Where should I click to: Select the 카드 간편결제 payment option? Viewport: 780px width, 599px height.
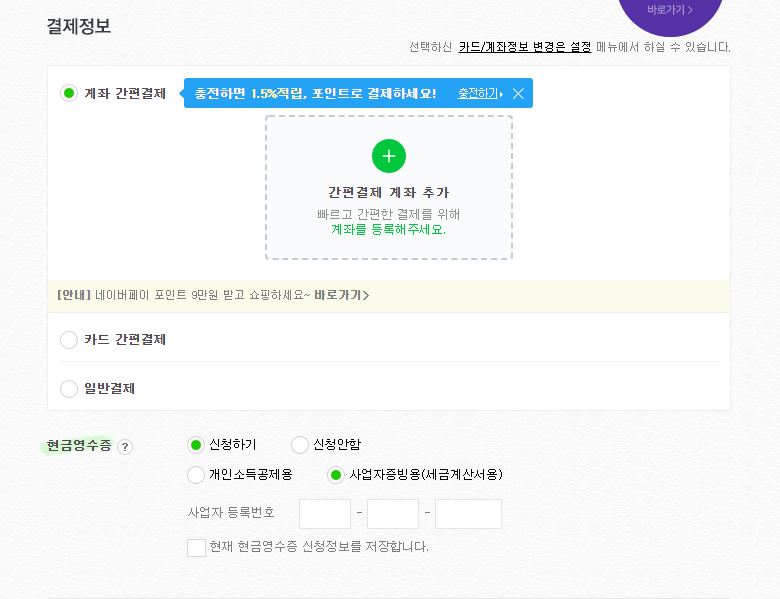[69, 340]
